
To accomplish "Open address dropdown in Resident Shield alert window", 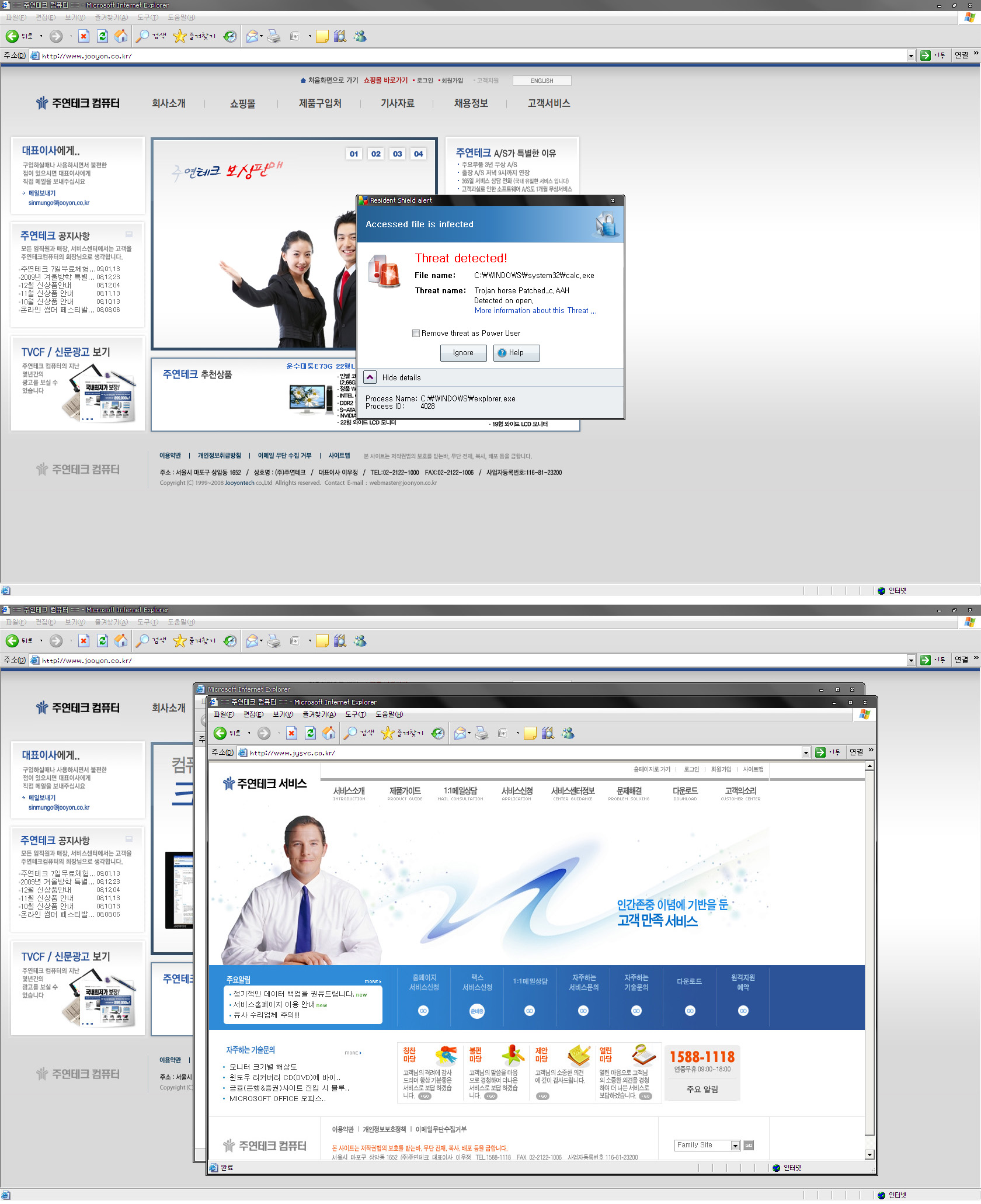I will [911, 55].
